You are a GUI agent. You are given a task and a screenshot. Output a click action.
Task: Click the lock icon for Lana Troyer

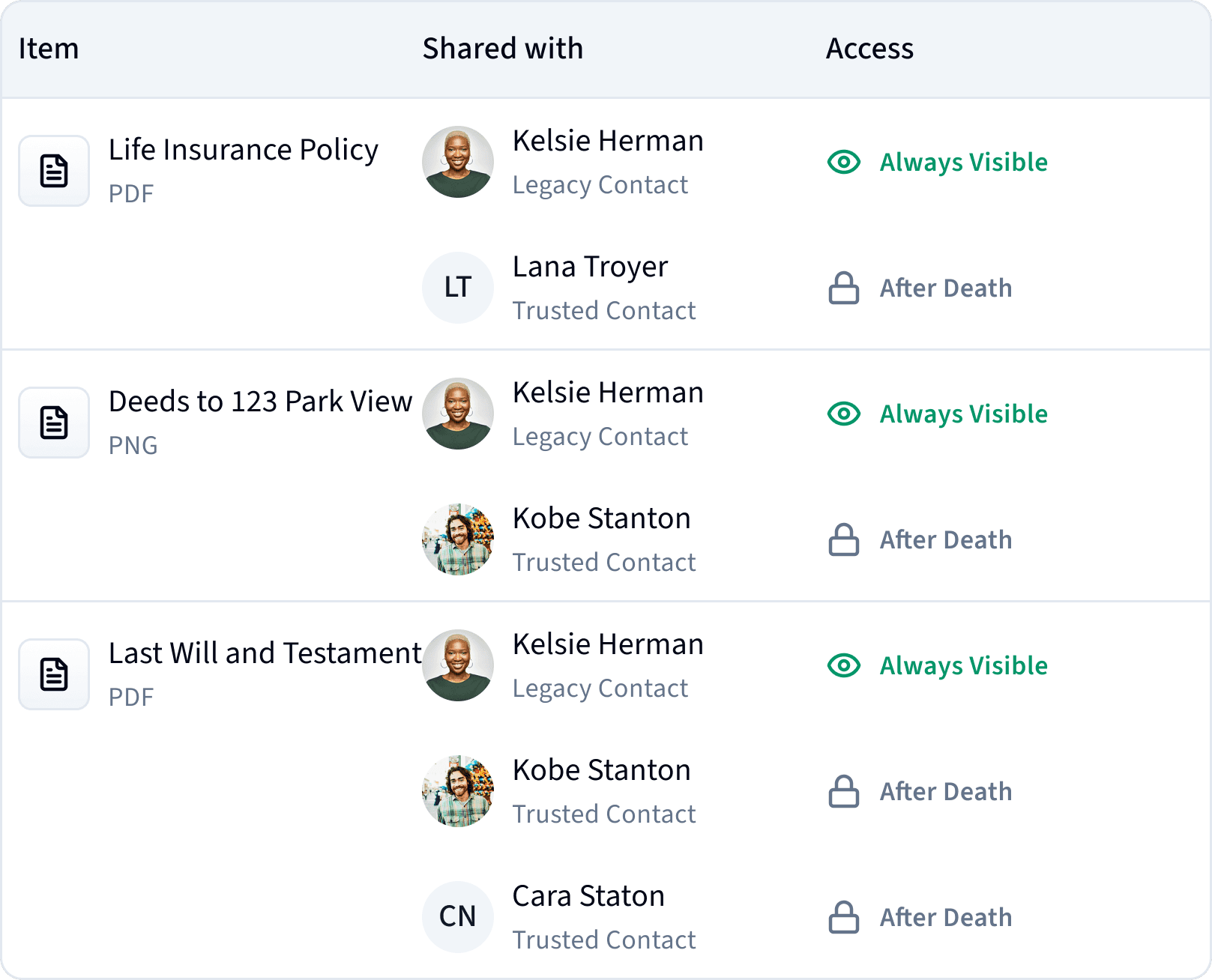point(844,288)
